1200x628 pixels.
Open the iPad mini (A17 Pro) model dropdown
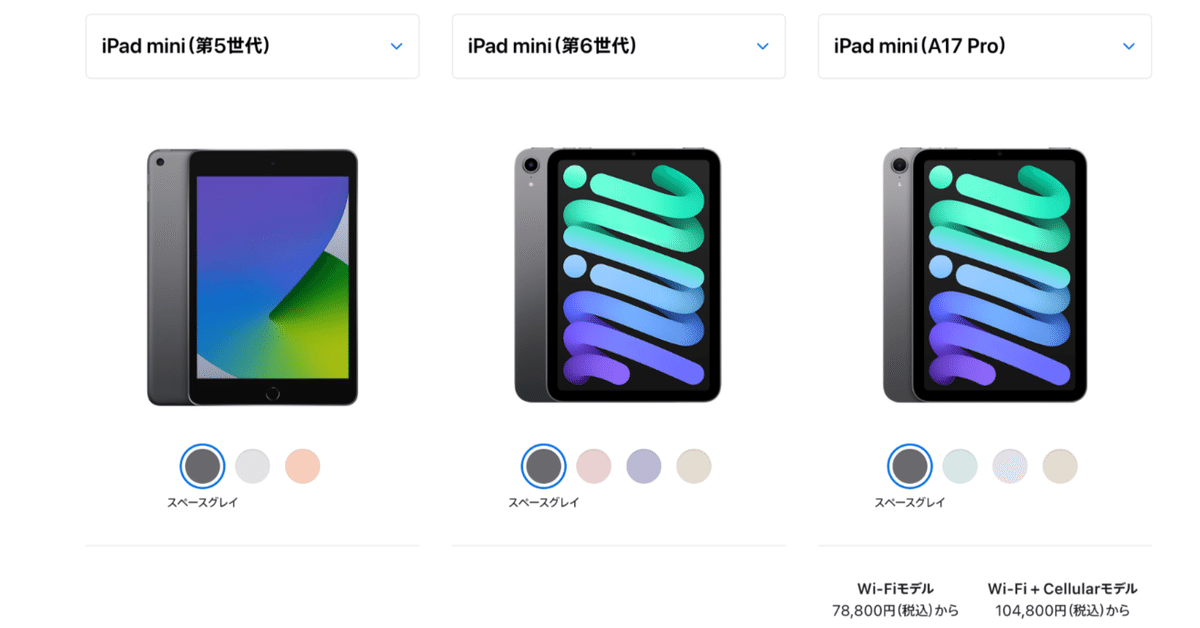pos(984,46)
